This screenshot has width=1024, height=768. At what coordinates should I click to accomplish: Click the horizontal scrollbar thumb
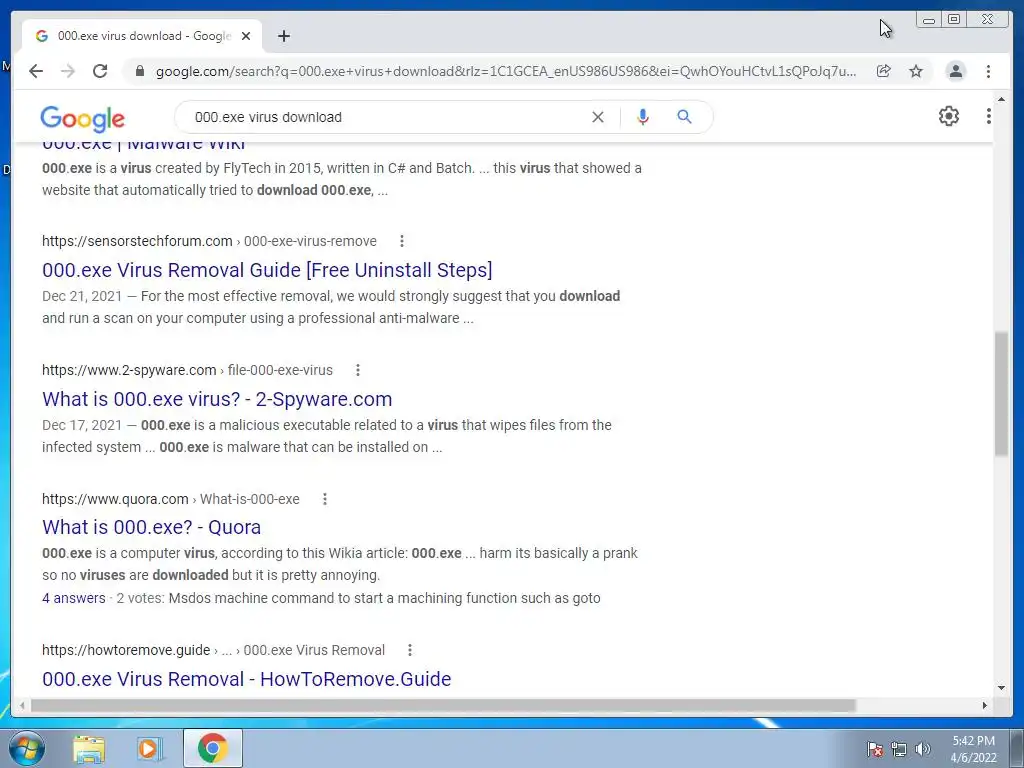[x=443, y=705]
